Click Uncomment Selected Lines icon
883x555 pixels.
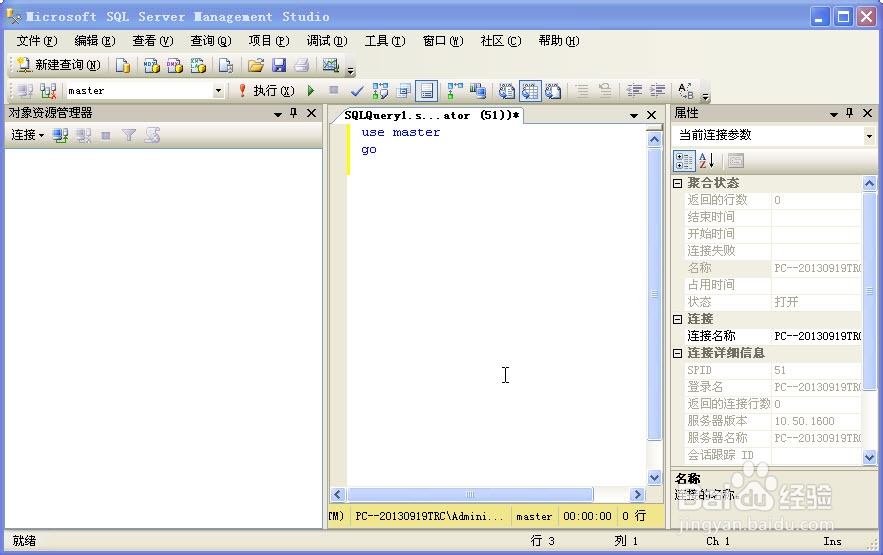click(605, 91)
